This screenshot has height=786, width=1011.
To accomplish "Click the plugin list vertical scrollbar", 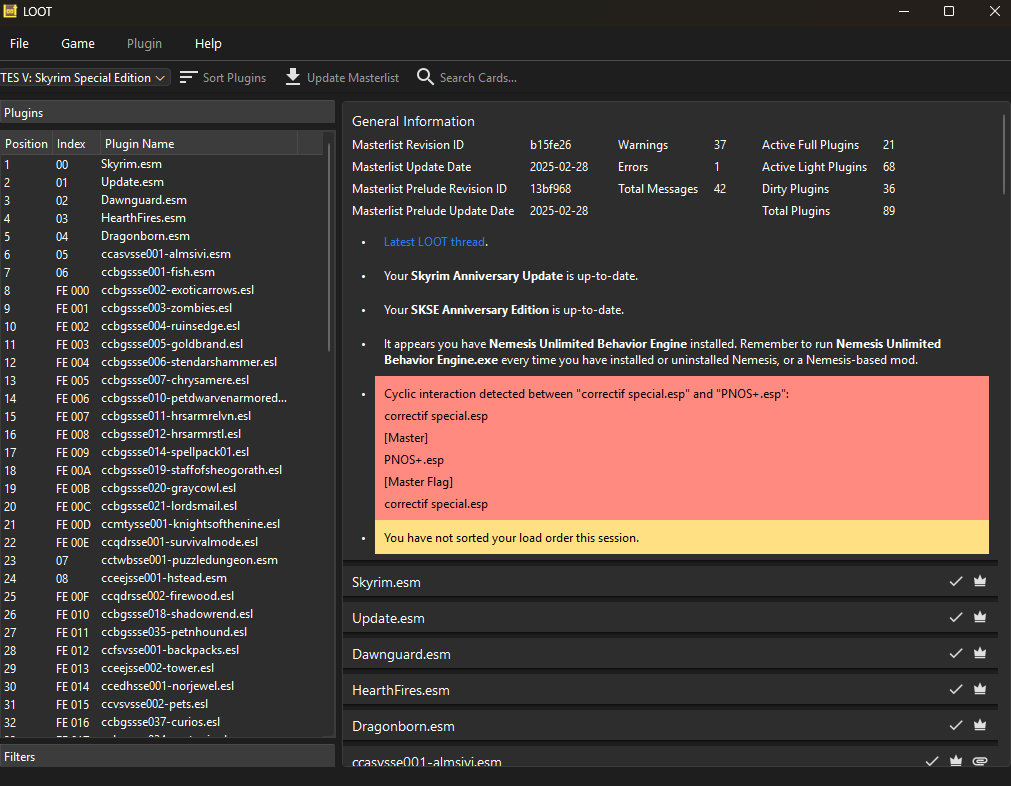I will 329,245.
